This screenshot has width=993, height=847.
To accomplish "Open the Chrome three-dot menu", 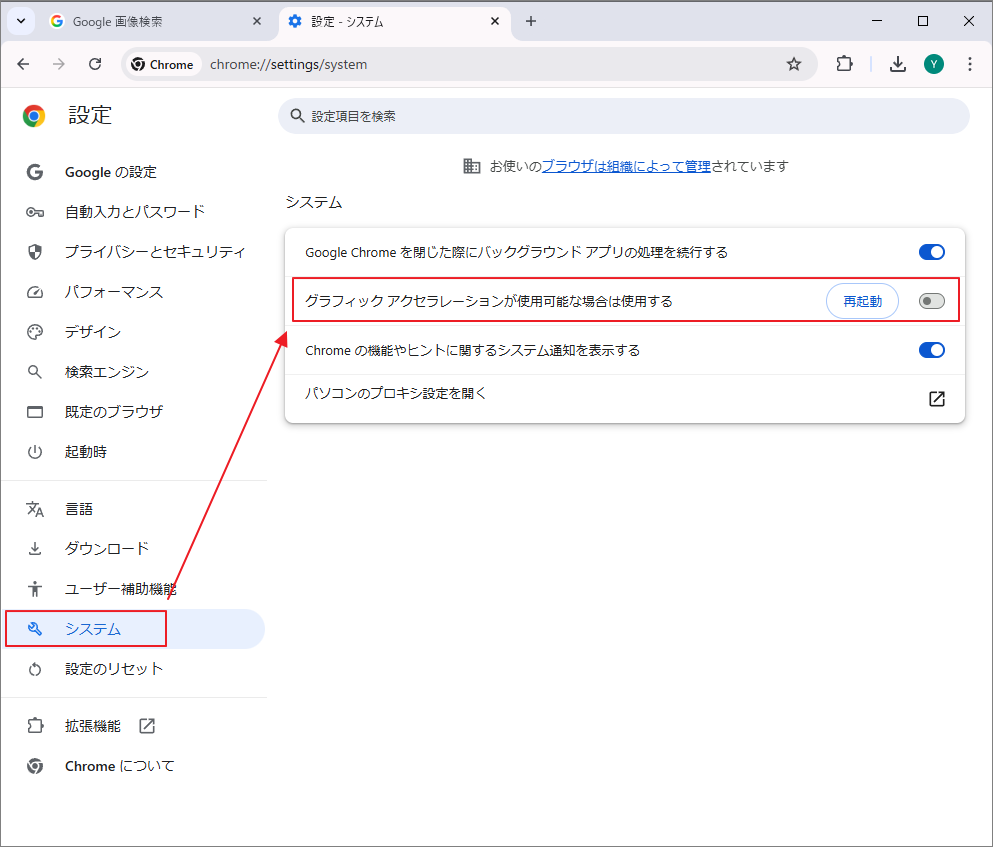I will (970, 64).
